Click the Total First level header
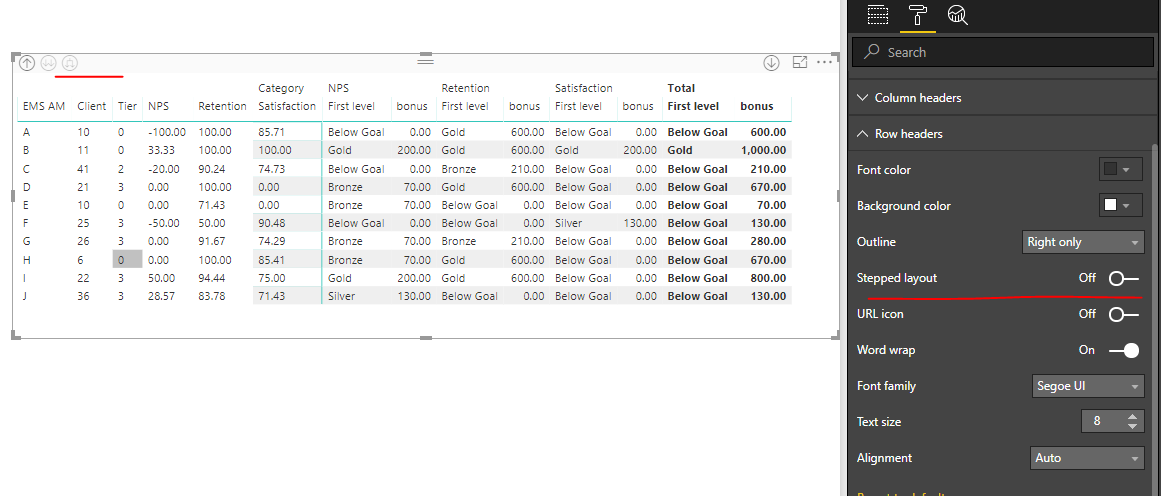 pos(693,106)
